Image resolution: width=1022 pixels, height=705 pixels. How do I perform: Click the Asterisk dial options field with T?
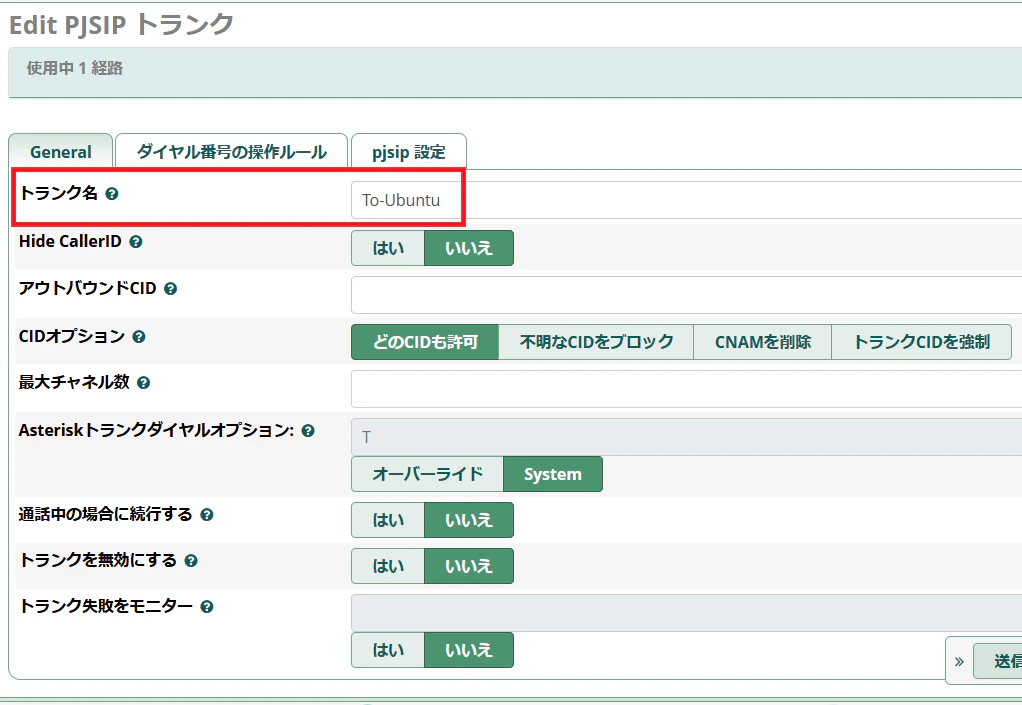[x=686, y=437]
